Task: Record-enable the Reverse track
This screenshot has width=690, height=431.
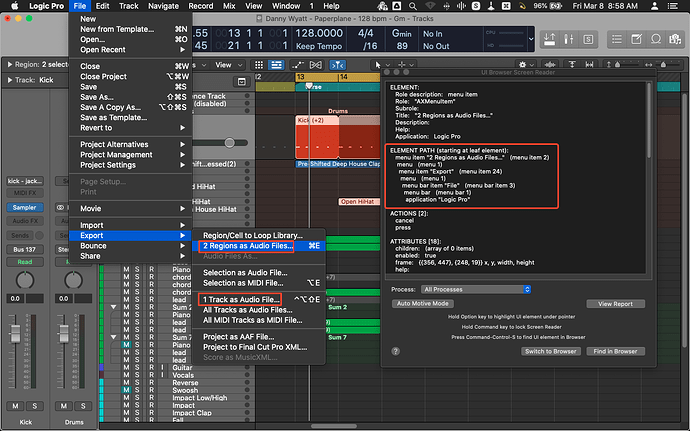Action: click(x=151, y=383)
